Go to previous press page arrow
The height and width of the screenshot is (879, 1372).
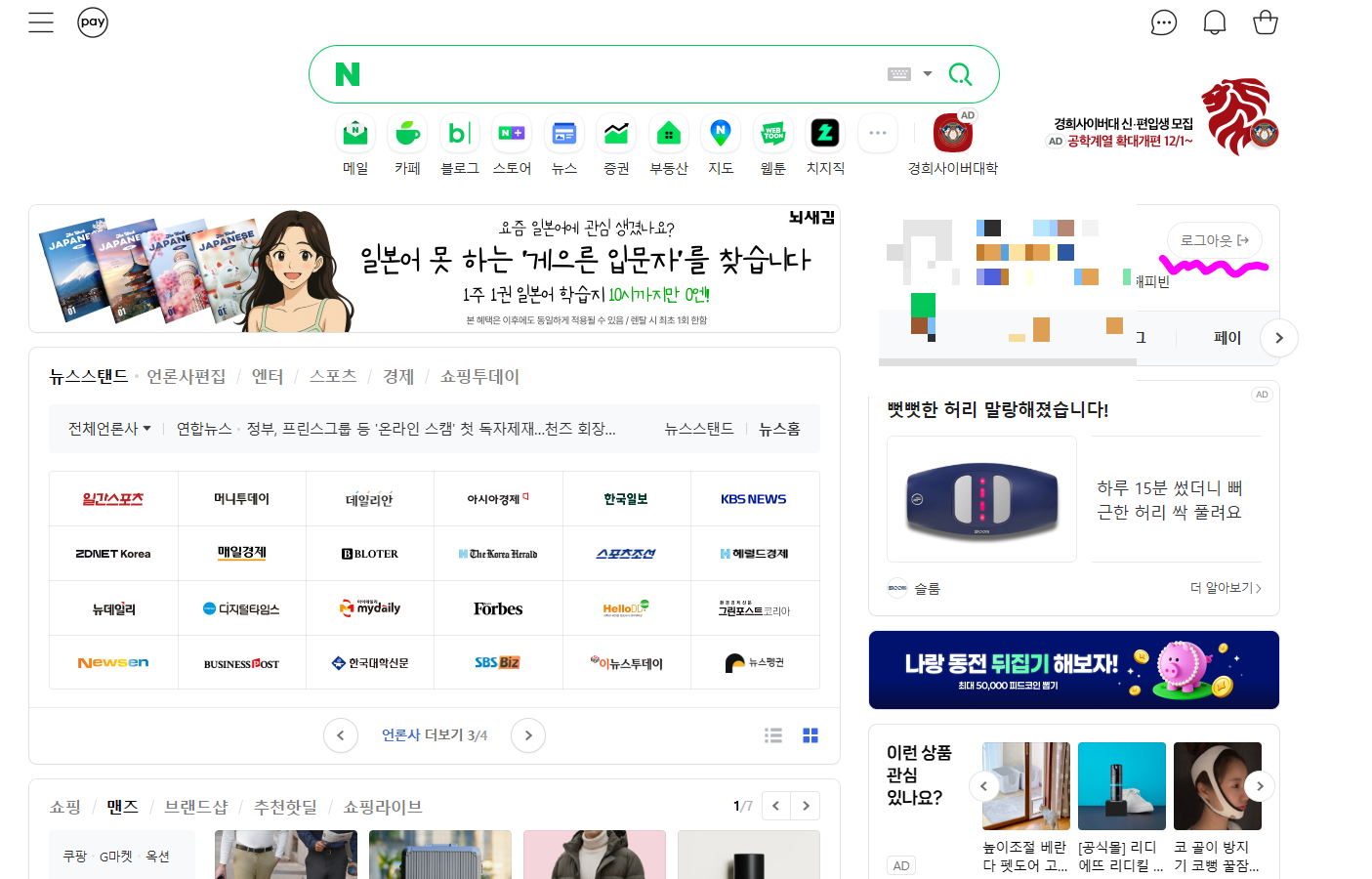(x=341, y=735)
